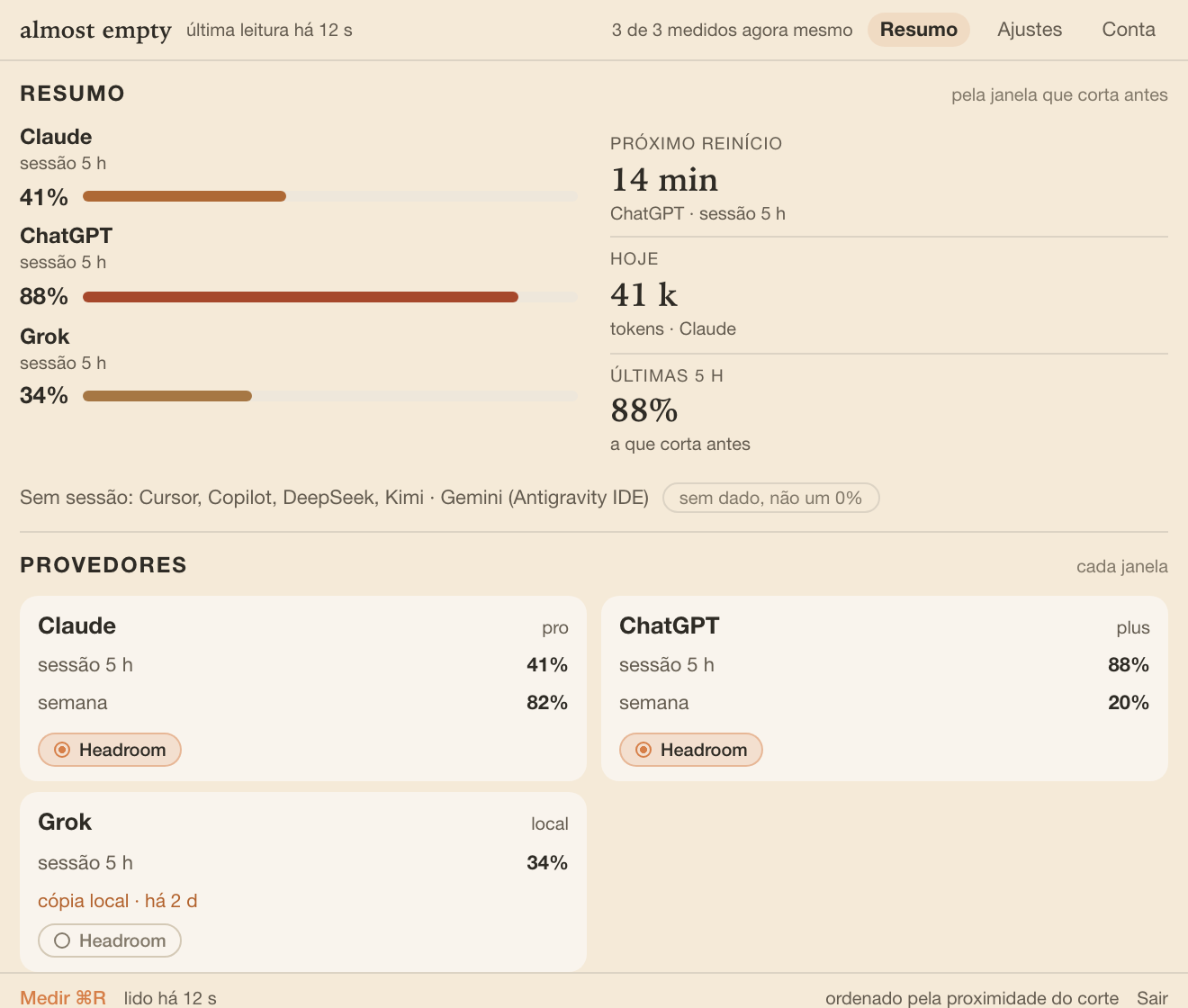Toggle Headroom on the ChatGPT card

click(691, 750)
